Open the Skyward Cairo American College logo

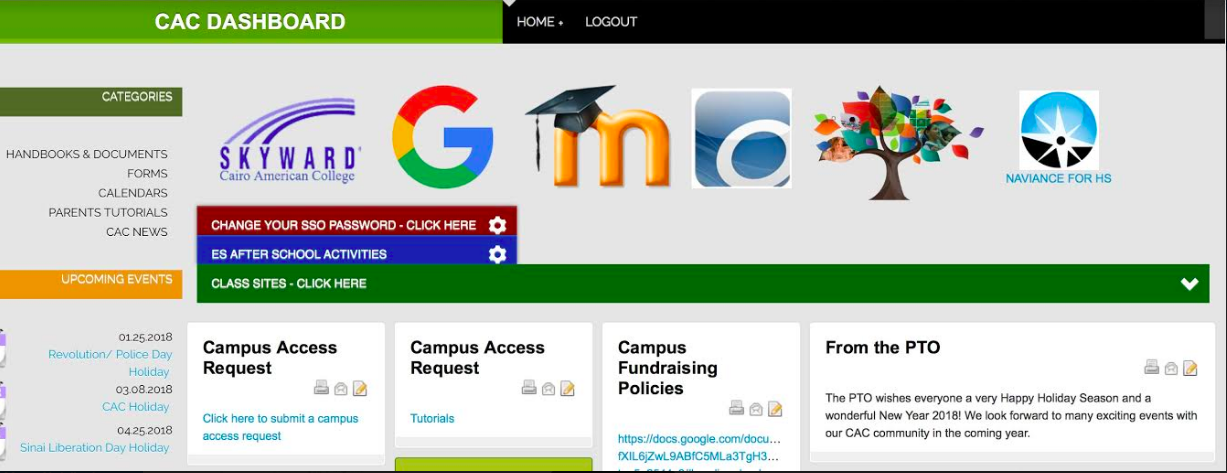[288, 140]
